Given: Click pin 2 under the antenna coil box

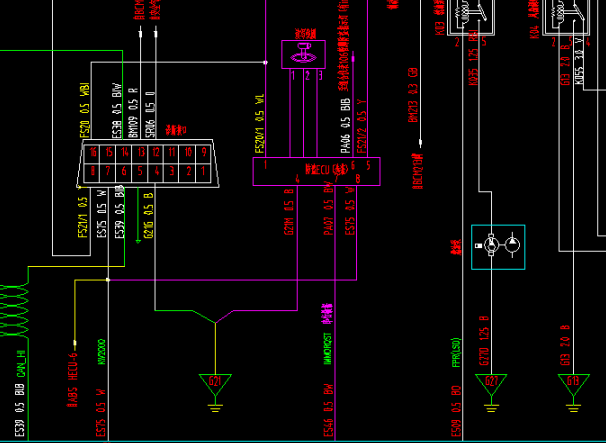Looking at the screenshot, I should [x=307, y=75].
